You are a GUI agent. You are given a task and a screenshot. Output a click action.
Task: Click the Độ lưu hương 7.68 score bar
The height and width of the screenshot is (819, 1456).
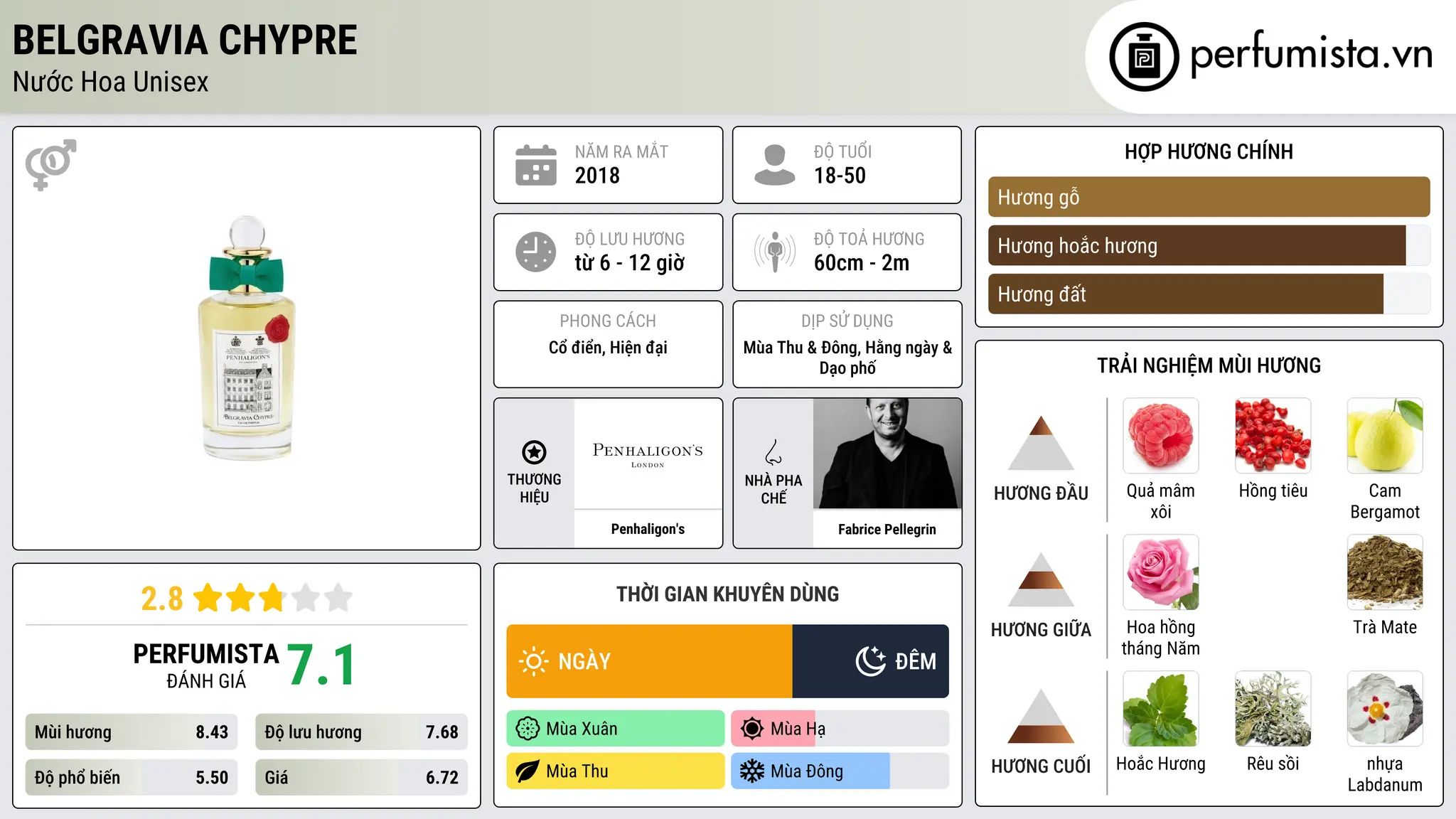[361, 732]
